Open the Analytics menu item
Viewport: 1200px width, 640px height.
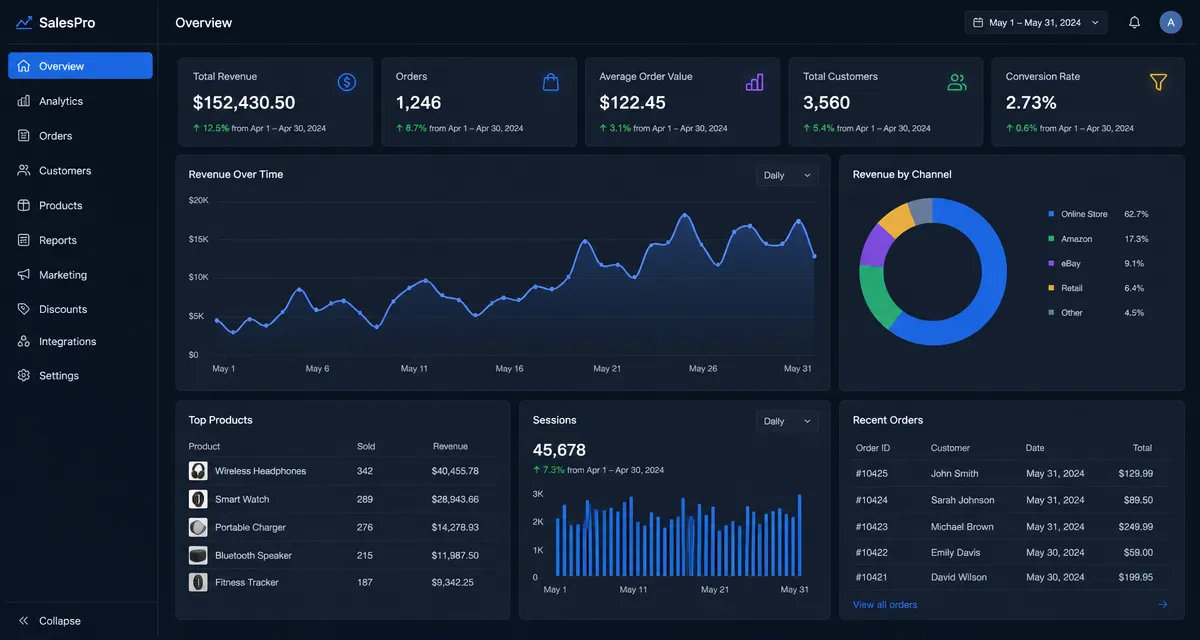tap(80, 101)
